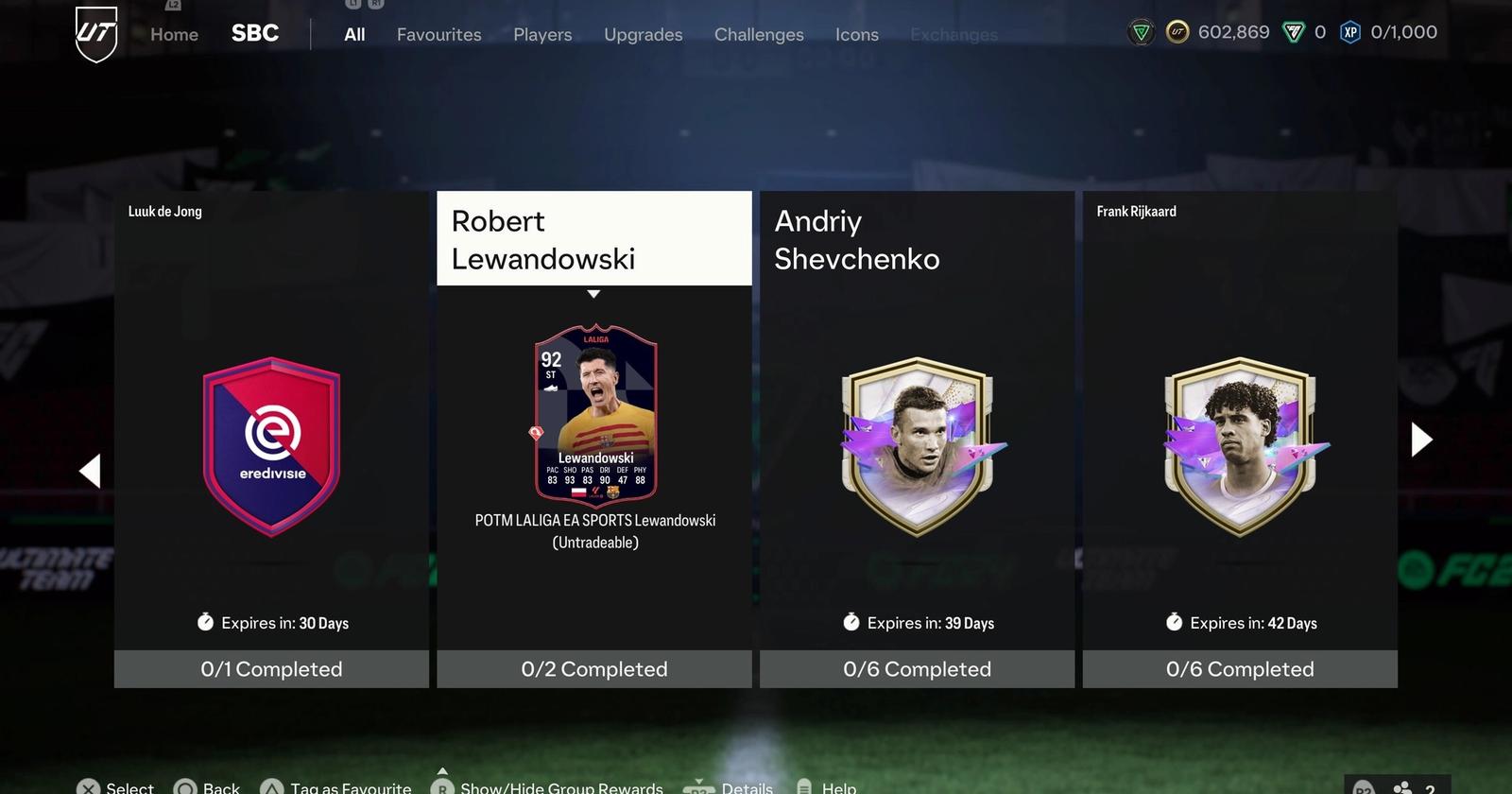Click Rijkaard's icon badge portrait

(x=1240, y=447)
